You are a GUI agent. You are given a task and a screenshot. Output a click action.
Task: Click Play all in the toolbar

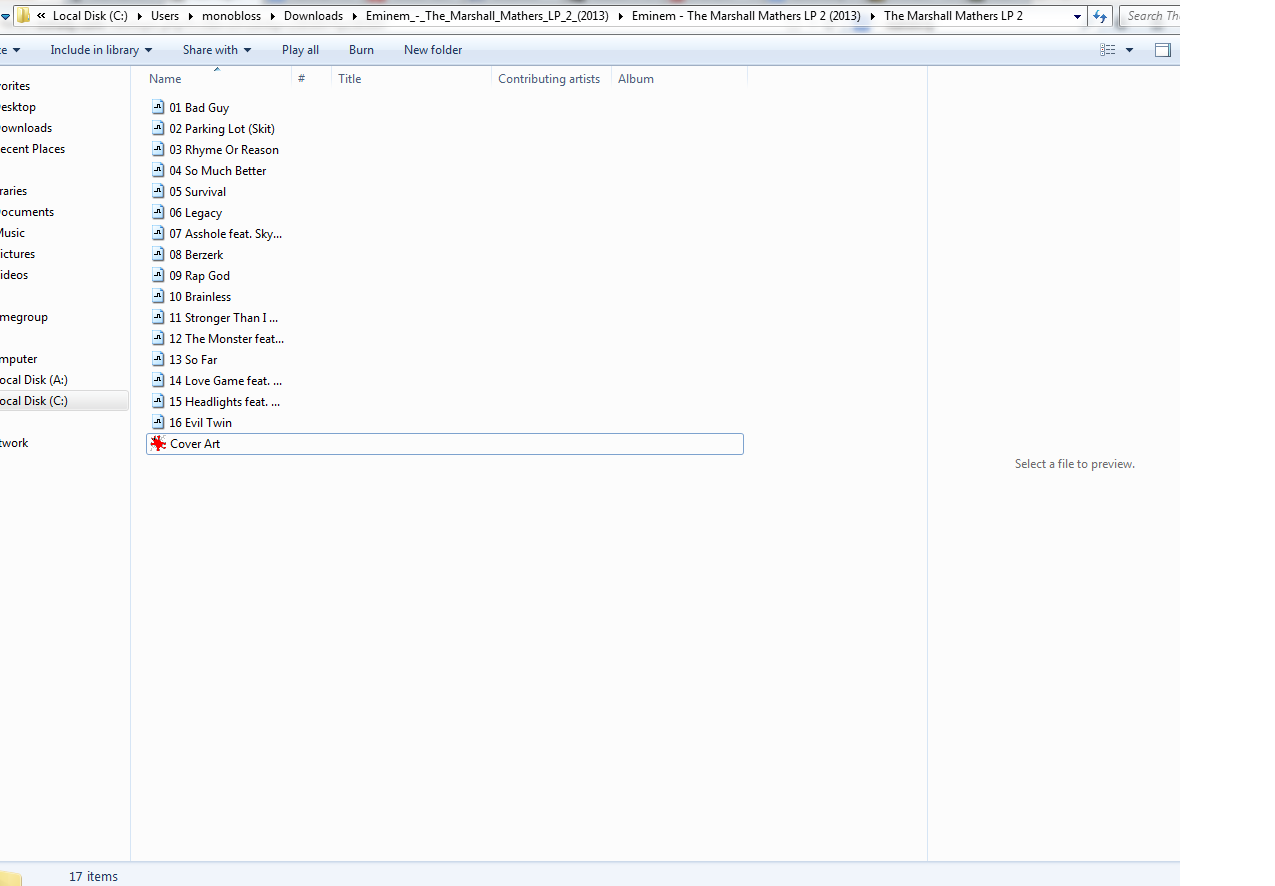click(300, 50)
